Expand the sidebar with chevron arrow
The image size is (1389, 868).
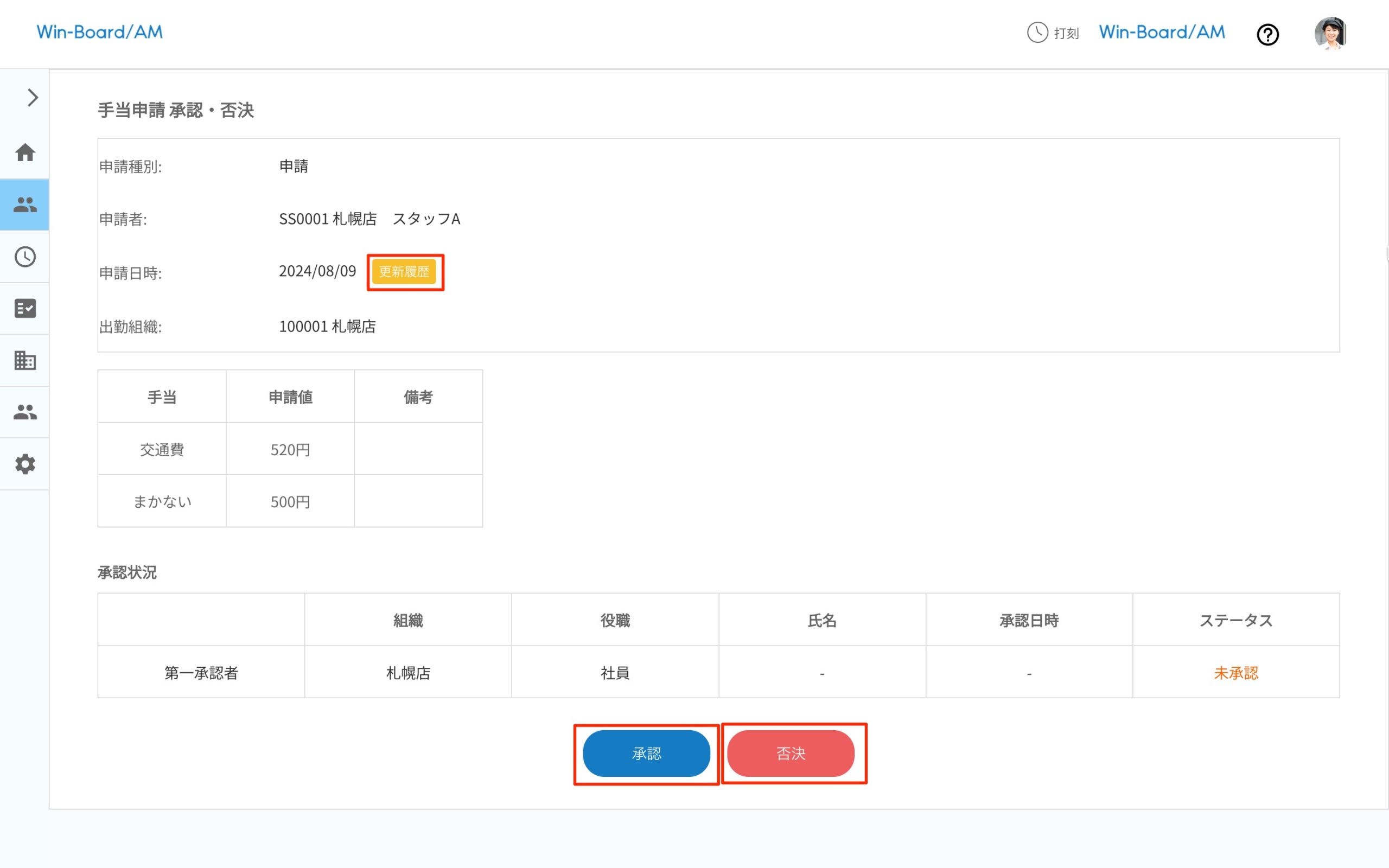[x=32, y=98]
